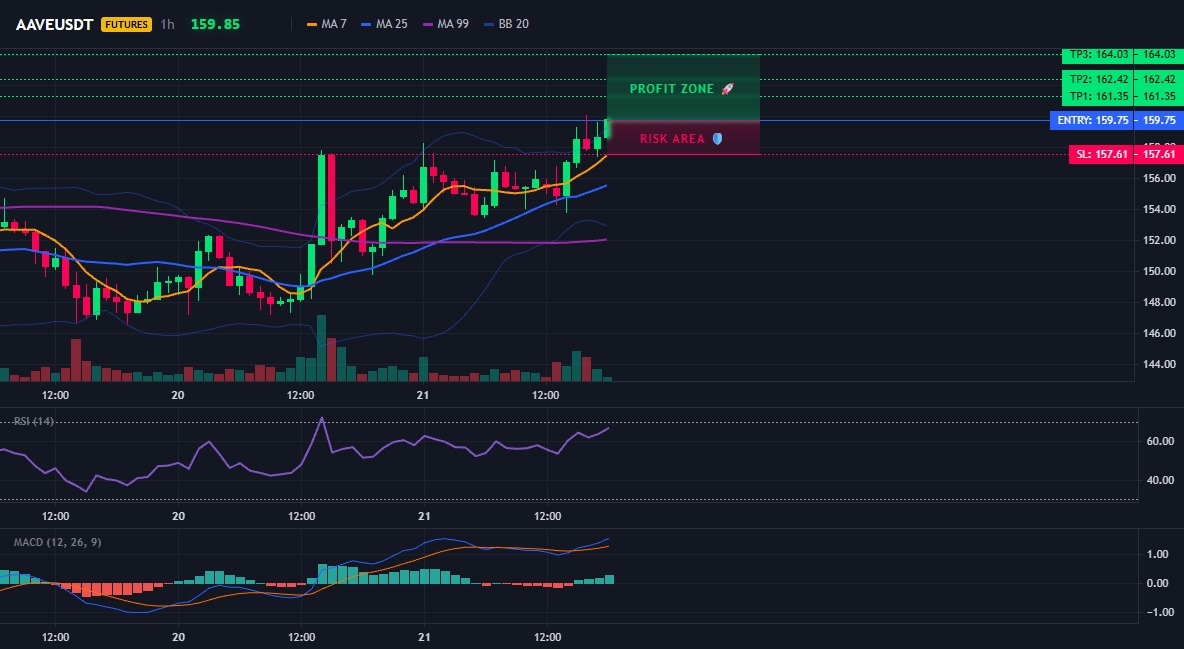The image size is (1184, 649).
Task: Click the RISK AREA text
Action: pyautogui.click(x=672, y=139)
